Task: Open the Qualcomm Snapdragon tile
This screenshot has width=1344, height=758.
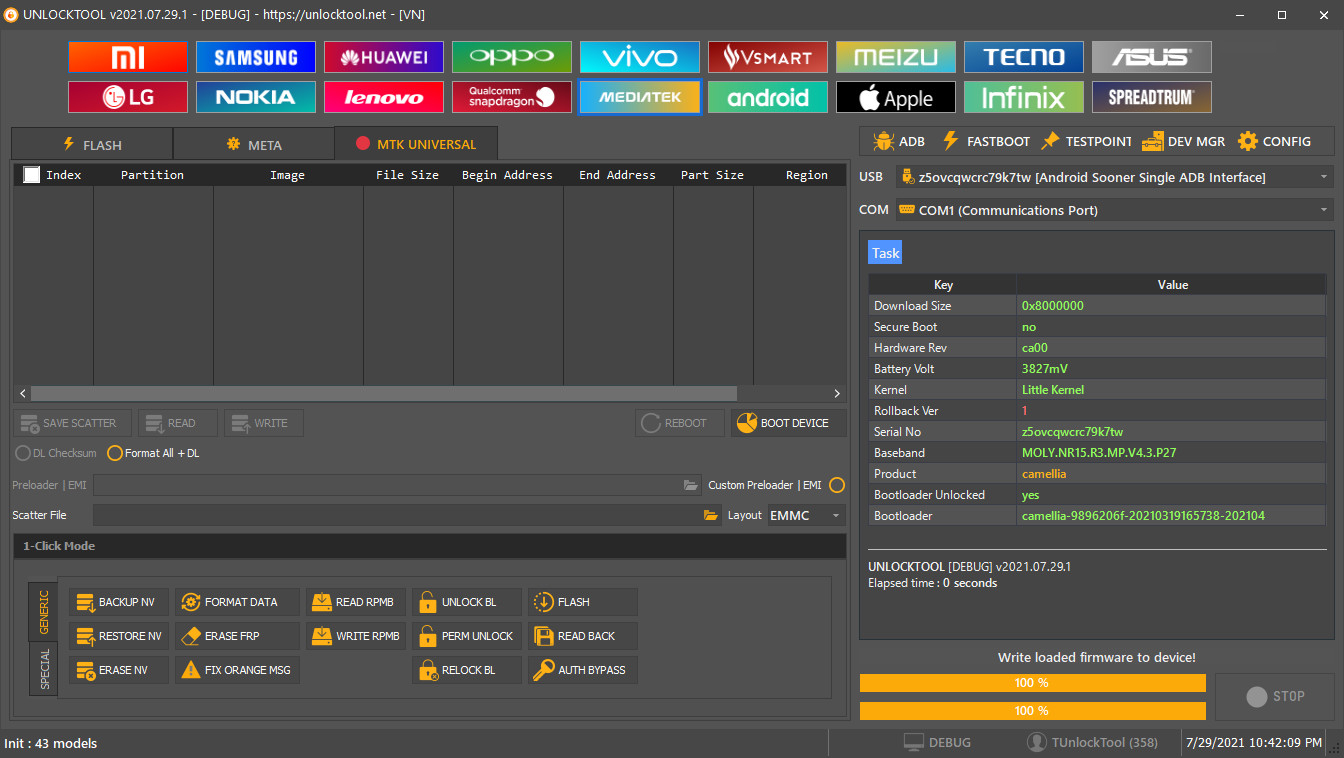Action: tap(512, 97)
